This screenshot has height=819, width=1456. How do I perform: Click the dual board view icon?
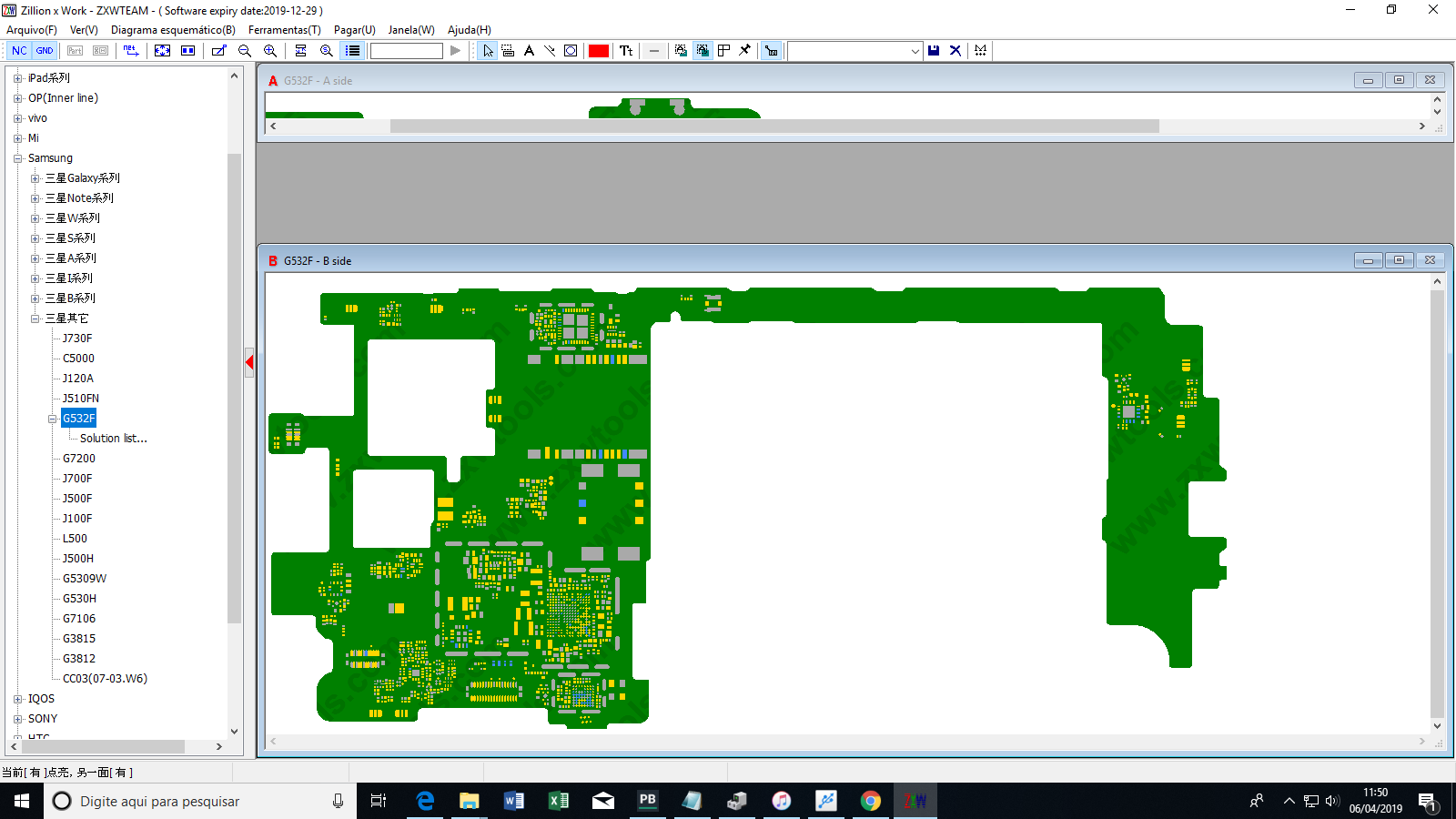tap(187, 51)
